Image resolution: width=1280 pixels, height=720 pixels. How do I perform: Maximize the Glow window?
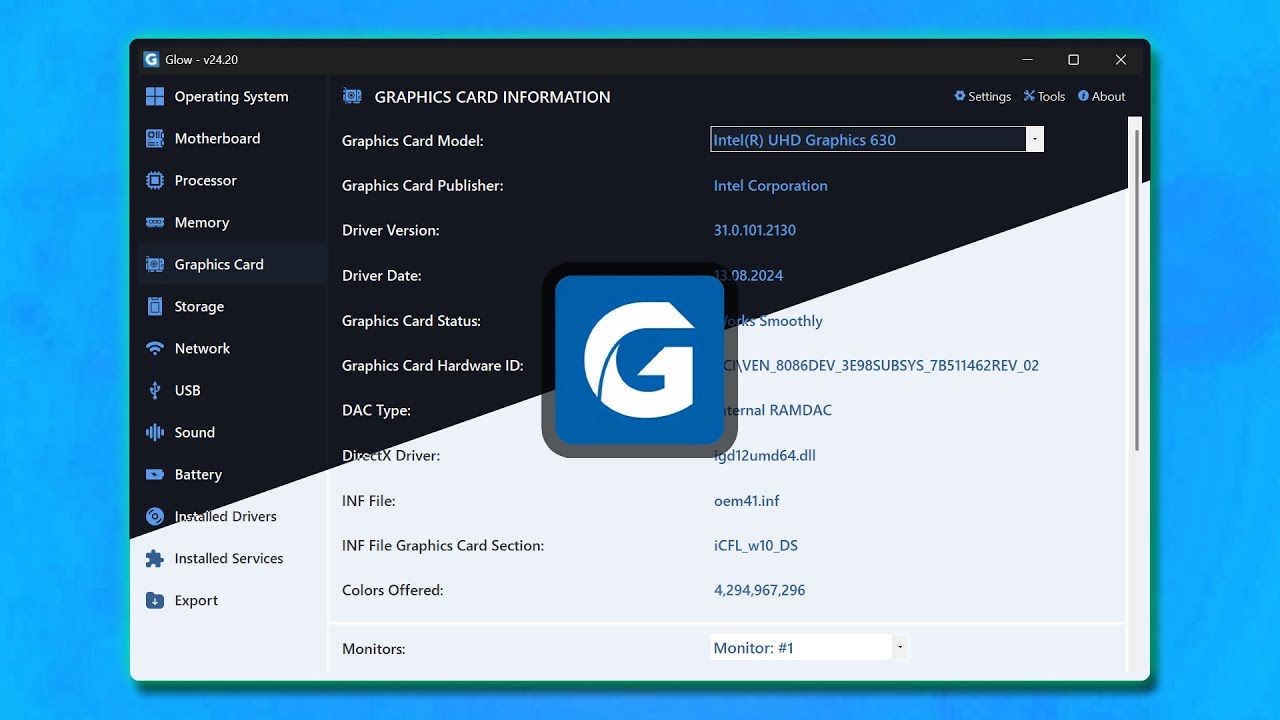(x=1073, y=60)
